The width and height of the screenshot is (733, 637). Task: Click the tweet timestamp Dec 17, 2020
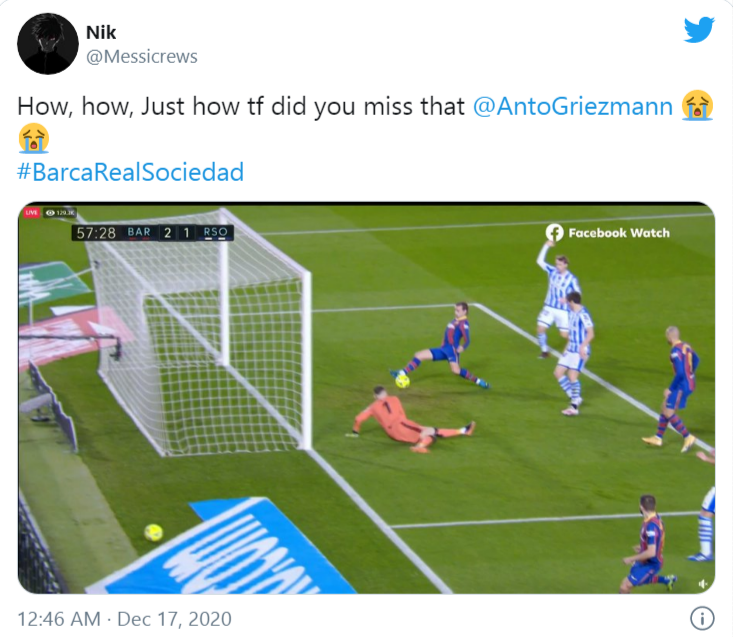click(x=124, y=619)
